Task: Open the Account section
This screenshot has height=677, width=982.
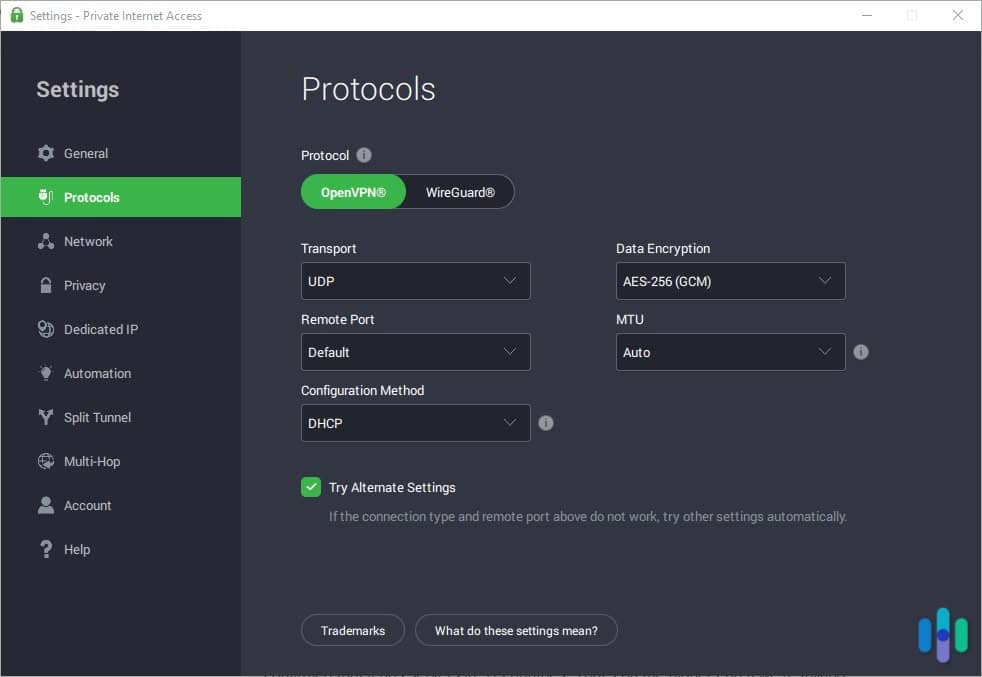Action: click(x=121, y=505)
